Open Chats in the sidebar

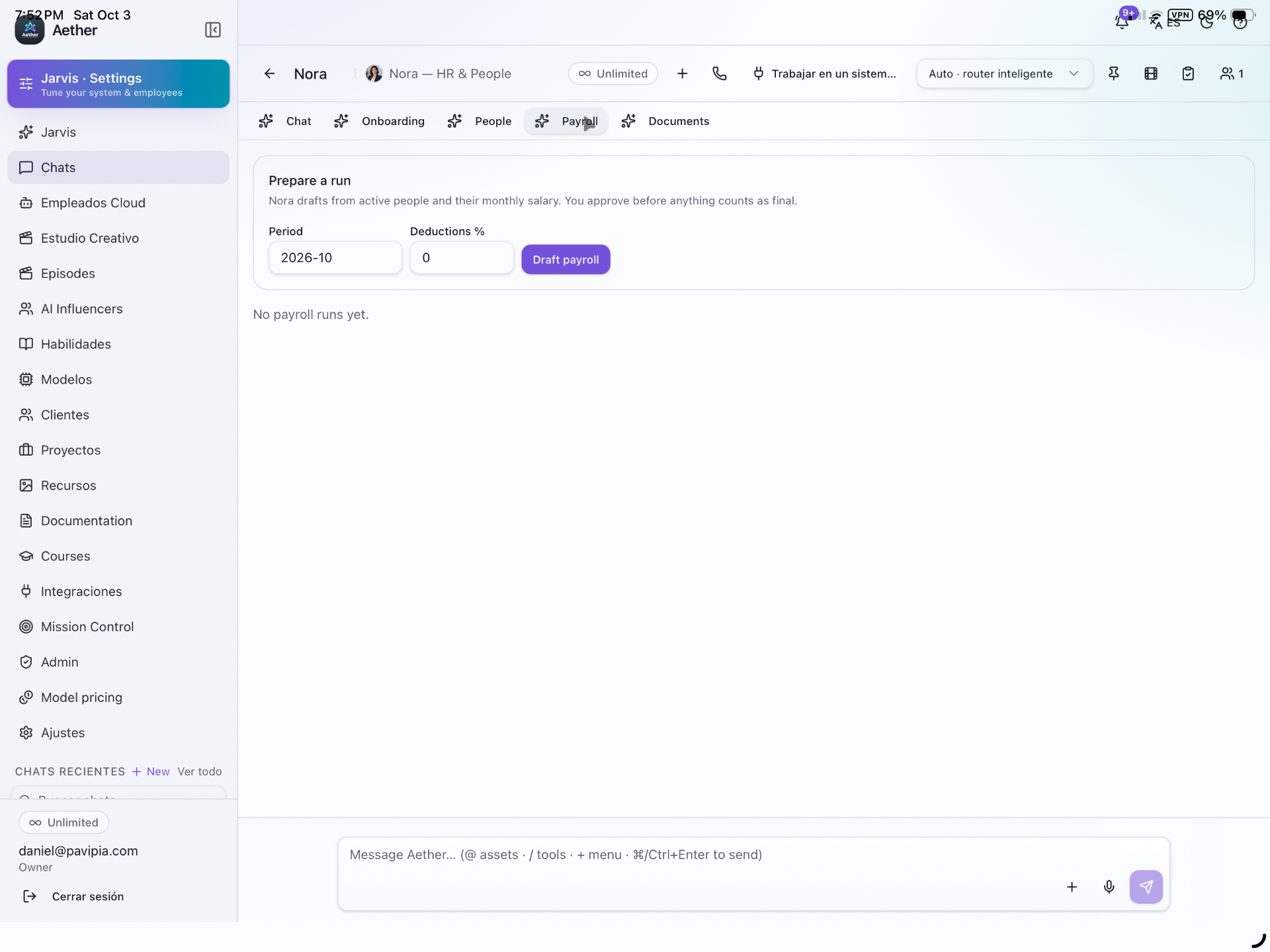(118, 167)
